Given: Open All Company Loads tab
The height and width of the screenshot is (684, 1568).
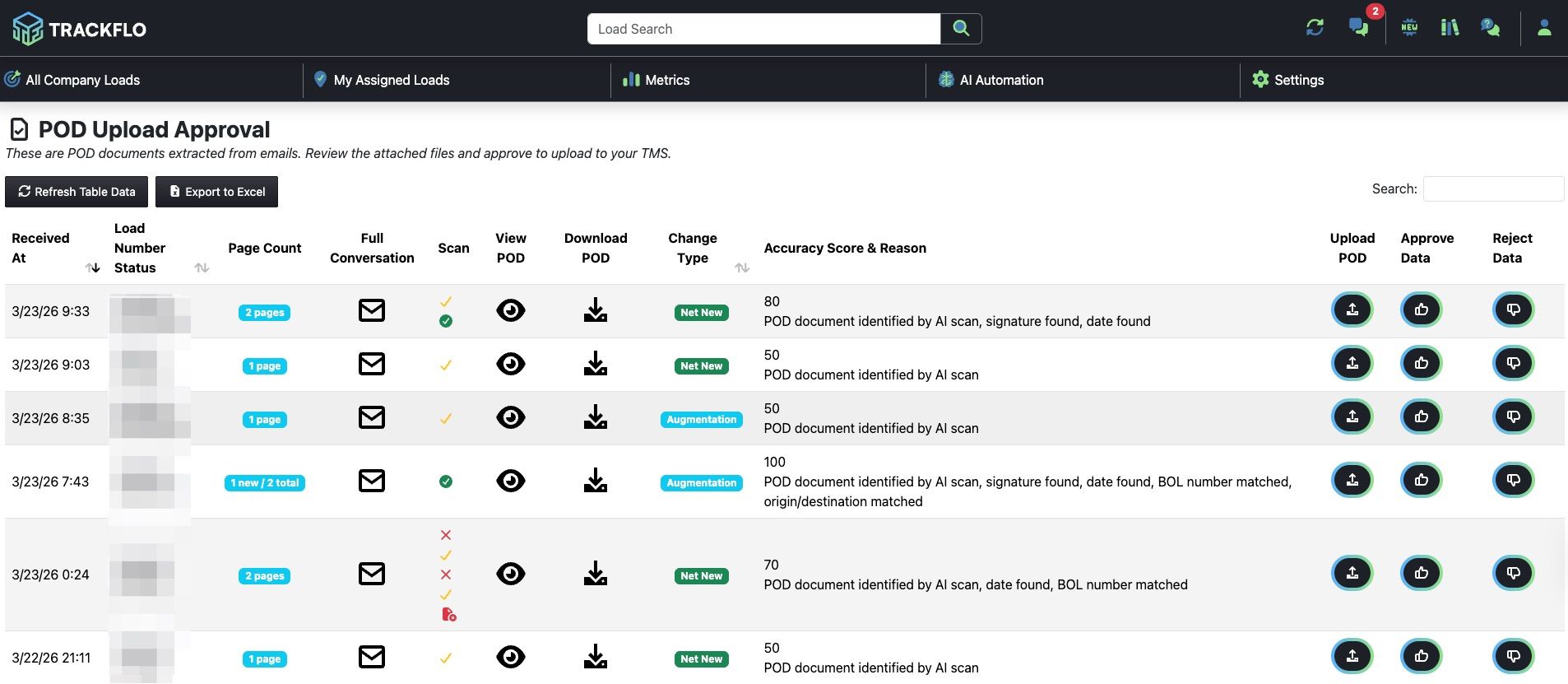Looking at the screenshot, I should tap(72, 80).
